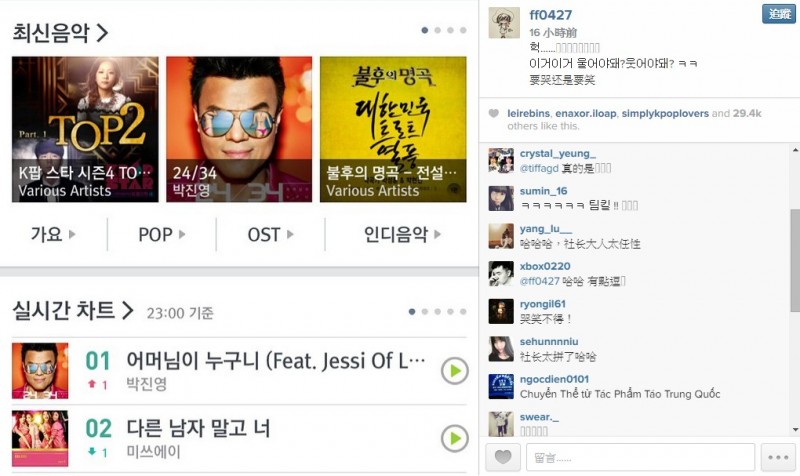Select the second pagination dot of 실시간 차트

[424, 312]
